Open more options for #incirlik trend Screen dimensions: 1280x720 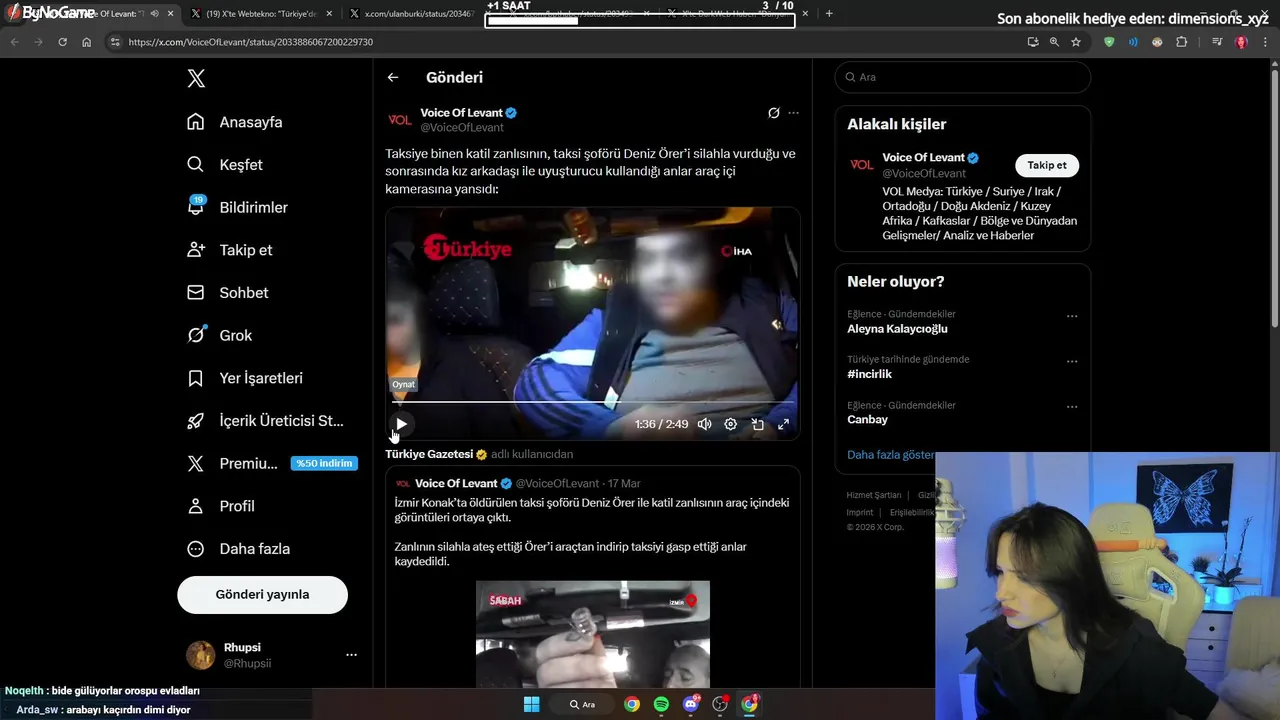click(1072, 361)
